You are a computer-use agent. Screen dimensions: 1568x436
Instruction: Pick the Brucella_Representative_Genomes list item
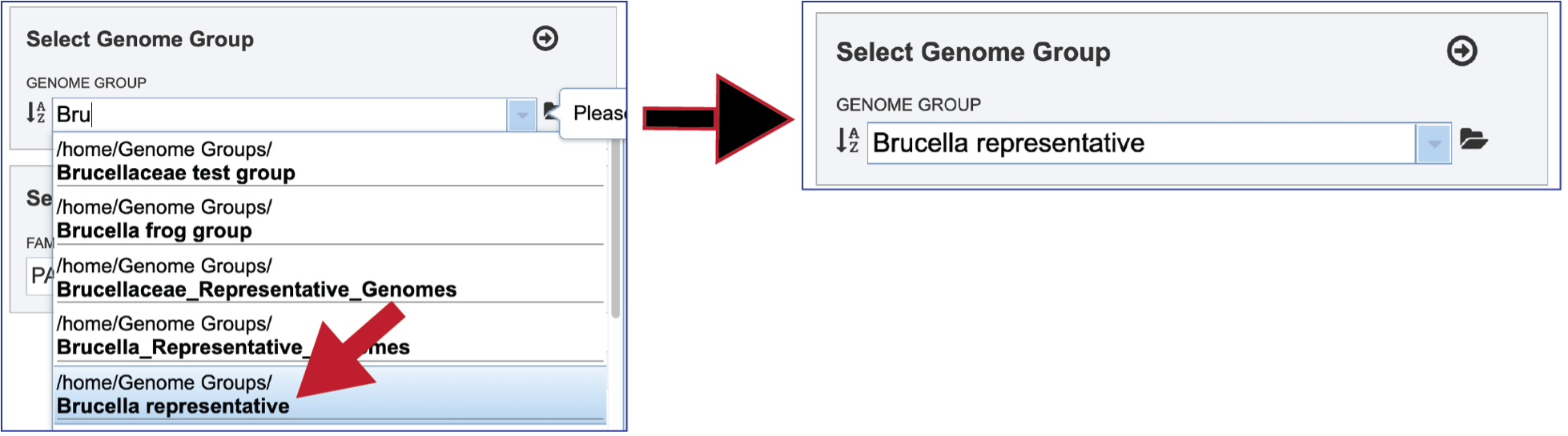pyautogui.click(x=329, y=336)
